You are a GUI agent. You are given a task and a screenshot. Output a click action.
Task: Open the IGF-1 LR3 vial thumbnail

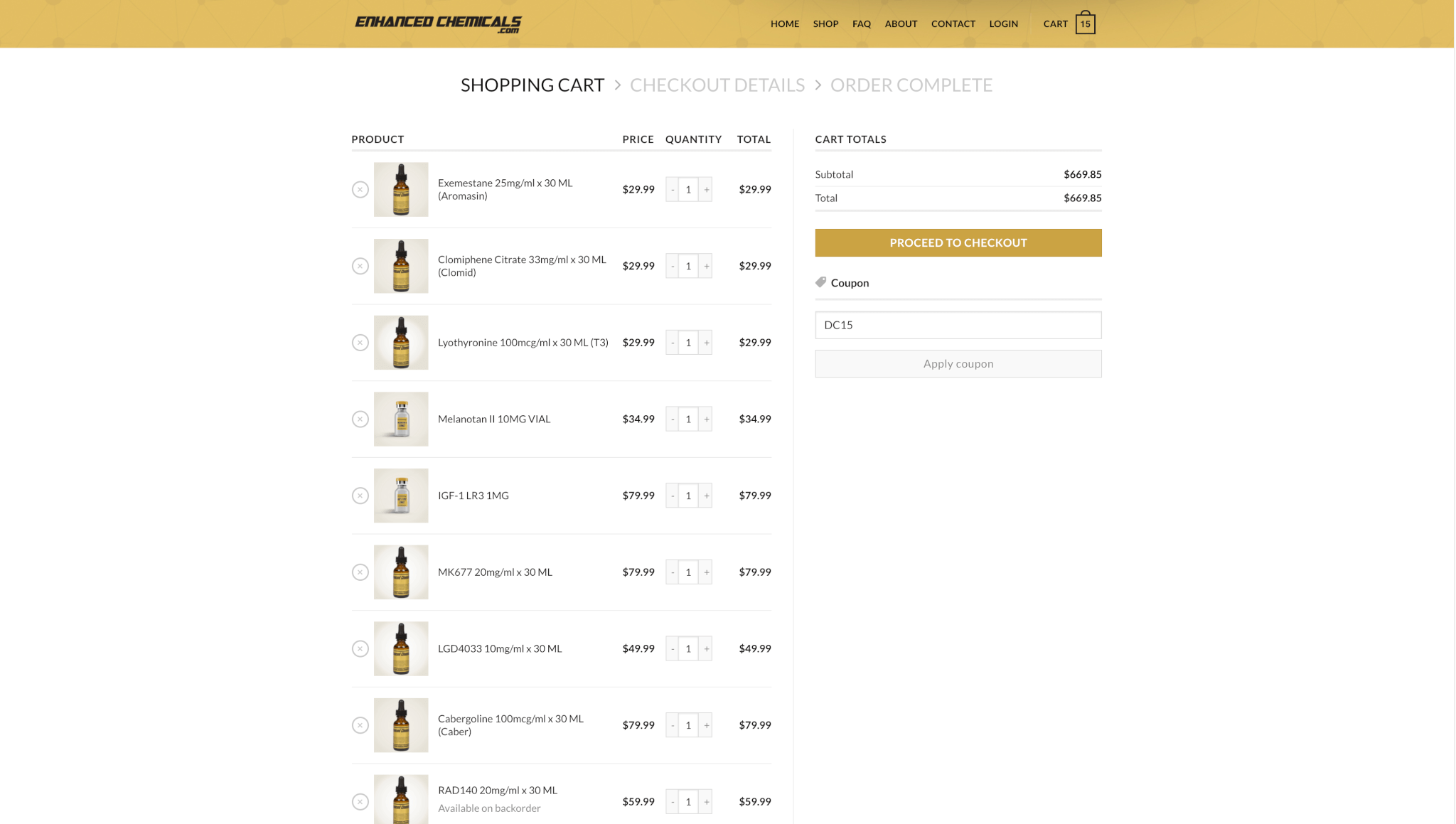point(401,496)
